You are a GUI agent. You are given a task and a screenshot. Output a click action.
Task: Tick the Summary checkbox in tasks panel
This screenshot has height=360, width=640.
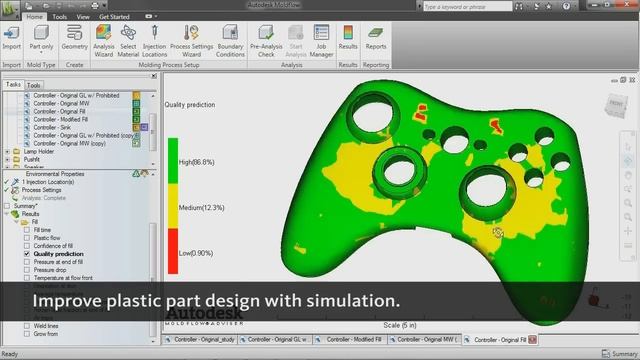[7, 206]
